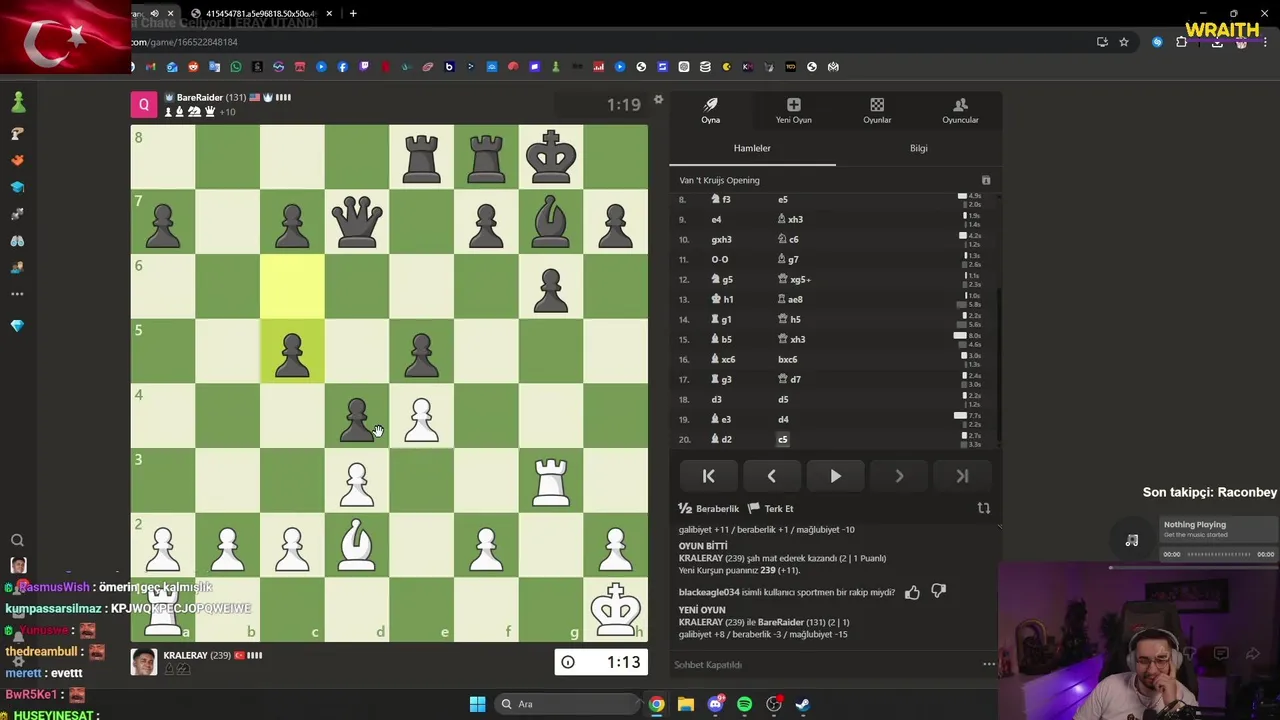Open a new browser tab with plus button
This screenshot has width=1280, height=720.
[x=352, y=13]
